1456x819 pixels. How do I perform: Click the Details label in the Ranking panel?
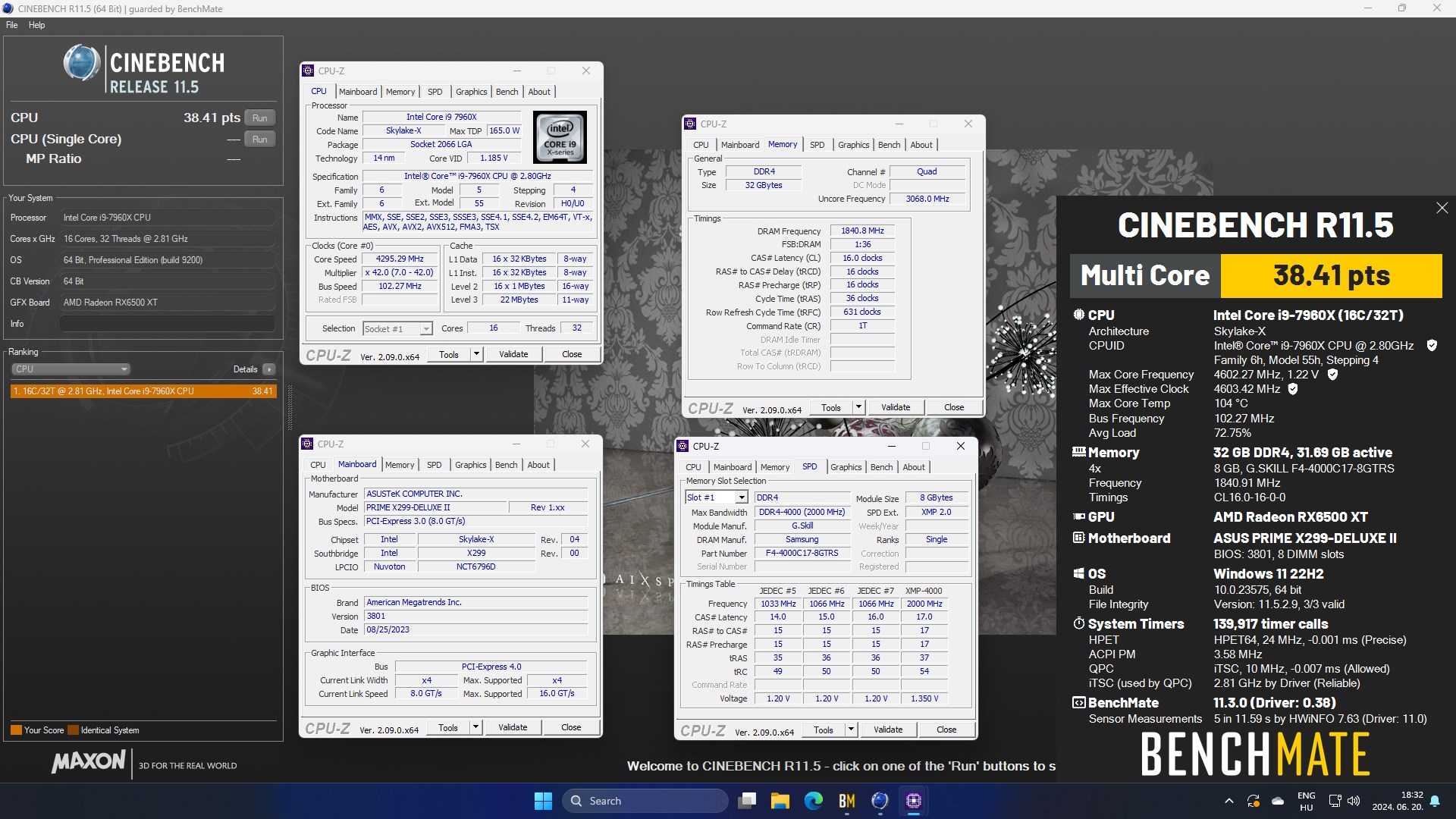tap(245, 369)
